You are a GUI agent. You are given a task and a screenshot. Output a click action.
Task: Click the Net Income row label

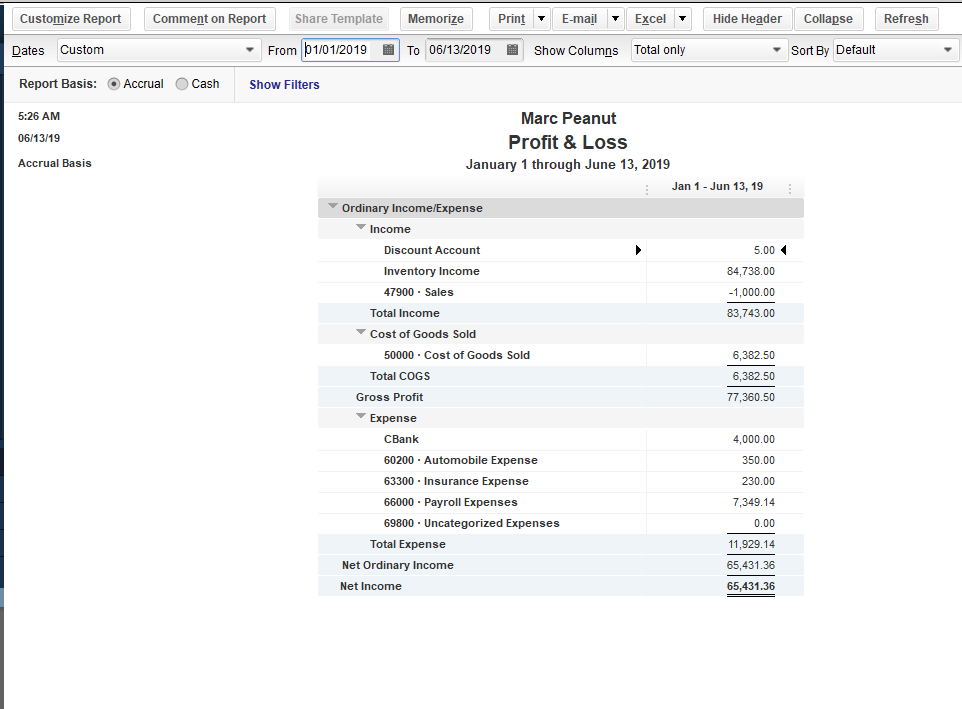[371, 586]
